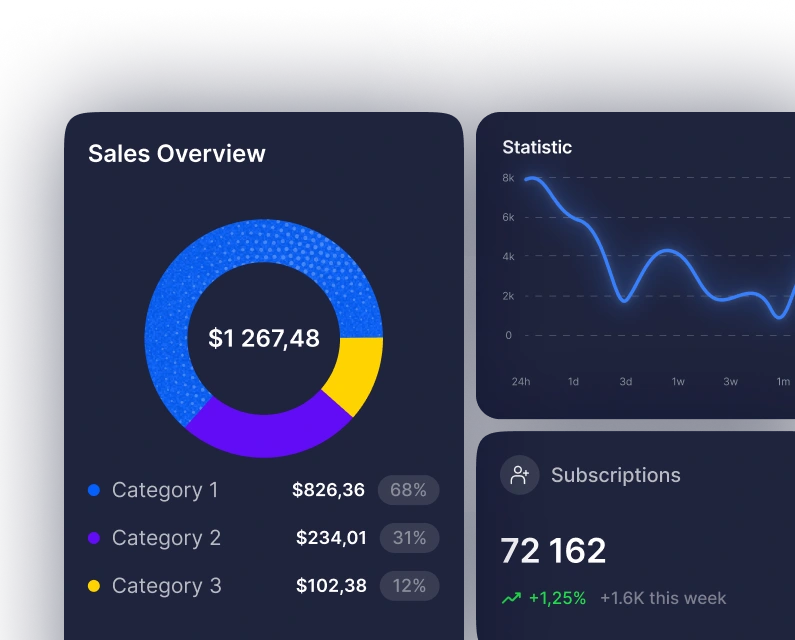The height and width of the screenshot is (640, 795).
Task: Click the $234,01 amount
Action: (331, 538)
